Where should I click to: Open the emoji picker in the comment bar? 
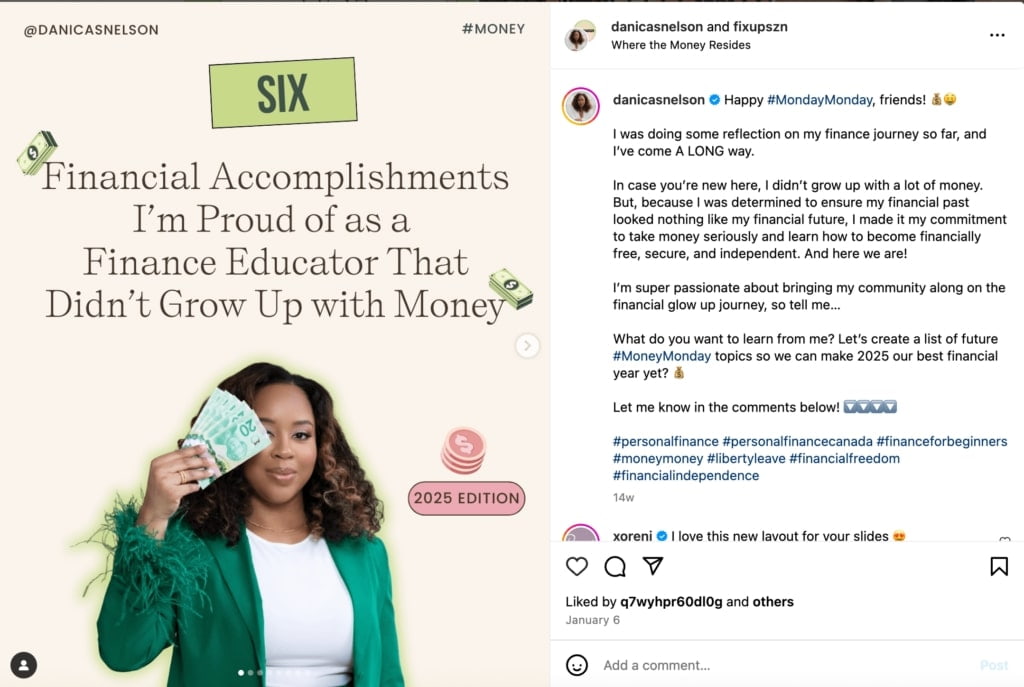coord(577,665)
